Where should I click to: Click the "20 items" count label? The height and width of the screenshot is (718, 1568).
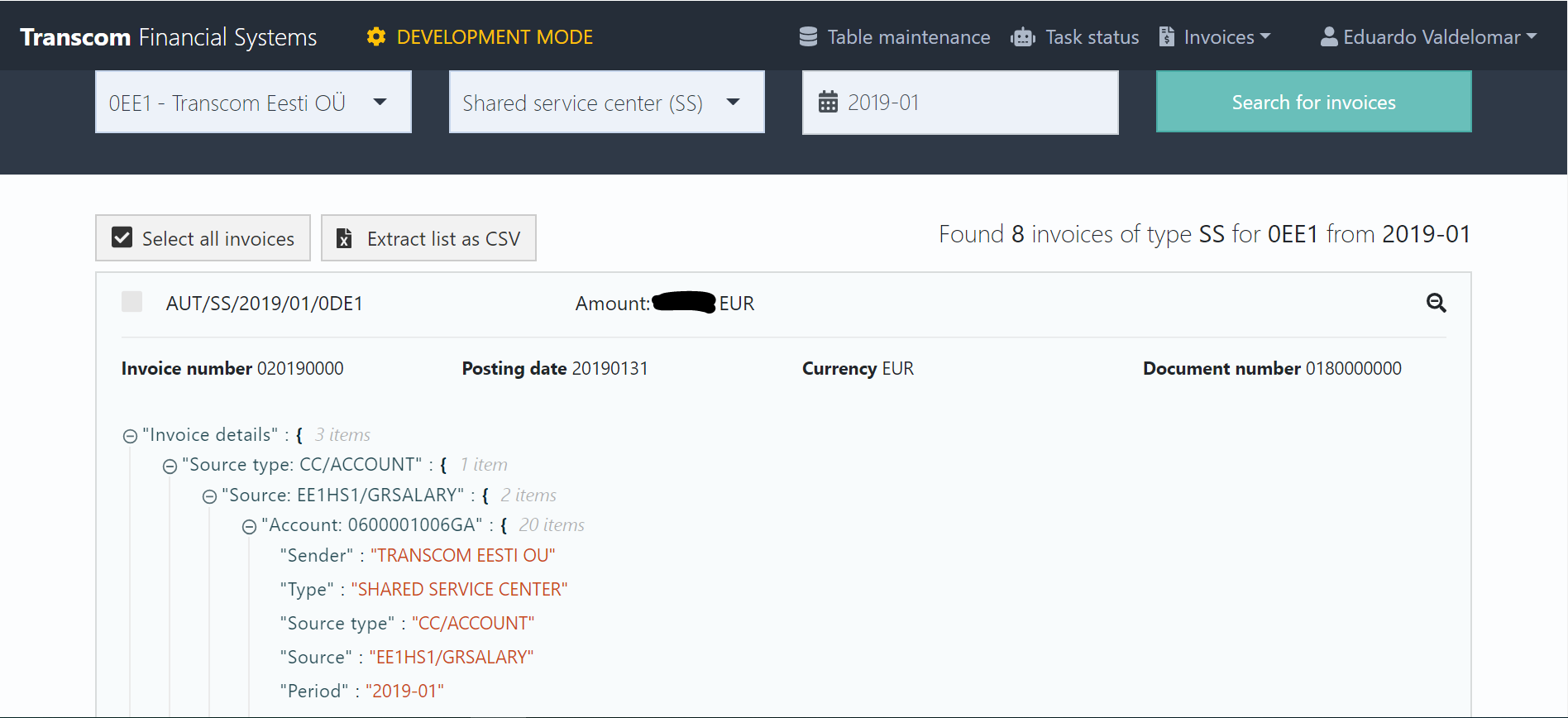[552, 525]
